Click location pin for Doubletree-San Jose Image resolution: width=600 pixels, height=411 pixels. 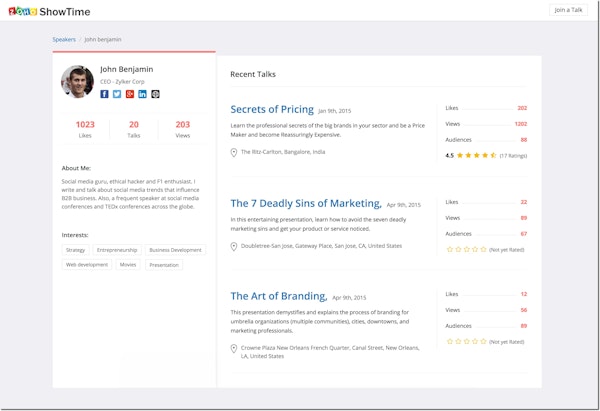(x=234, y=245)
